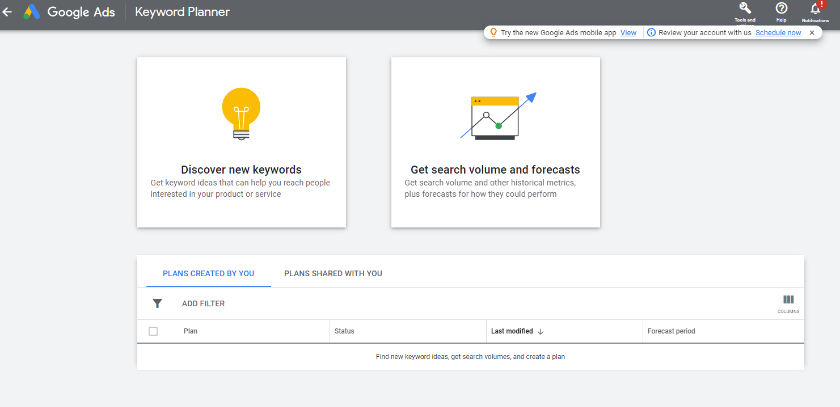Sort by Last modified column arrow
The height and width of the screenshot is (407, 840).
click(541, 331)
